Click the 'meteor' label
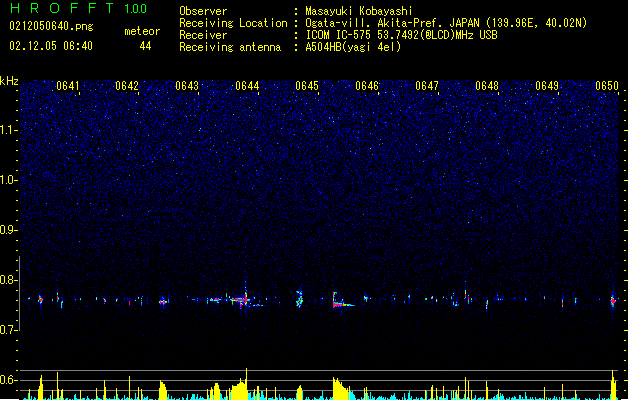The height and width of the screenshot is (400, 629). 142,31
